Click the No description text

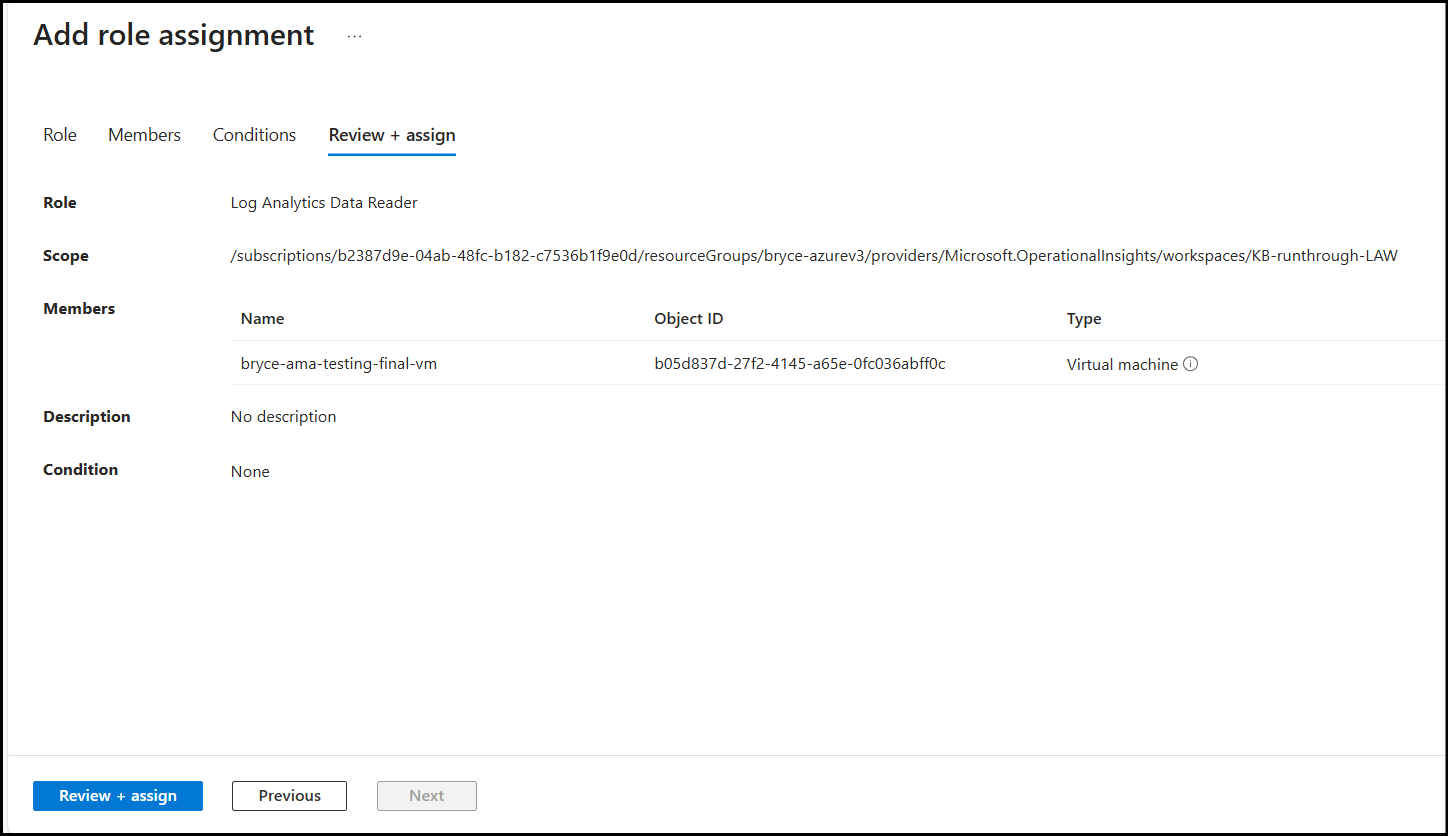coord(283,417)
